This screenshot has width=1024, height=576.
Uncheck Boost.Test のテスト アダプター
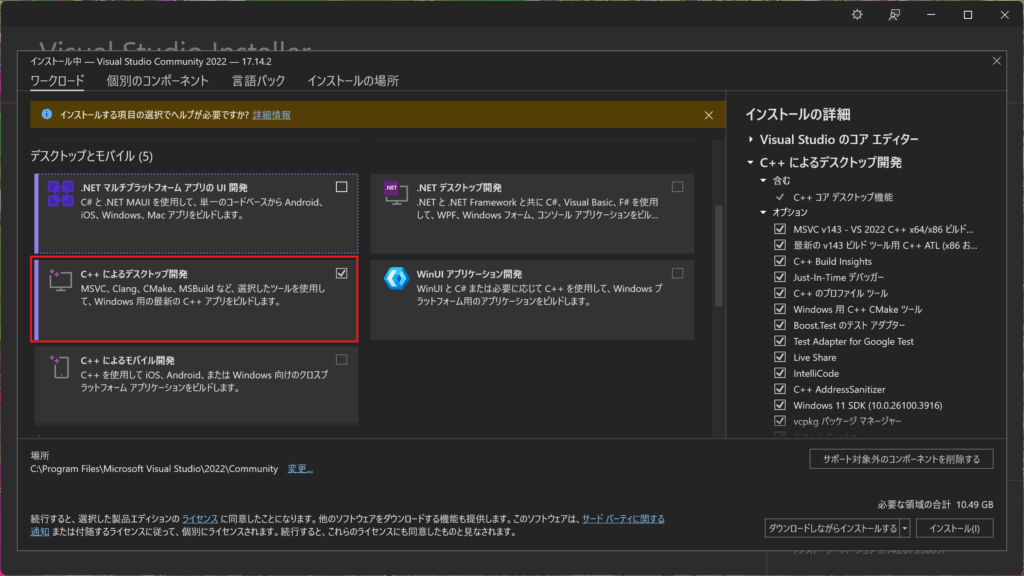pyautogui.click(x=780, y=325)
